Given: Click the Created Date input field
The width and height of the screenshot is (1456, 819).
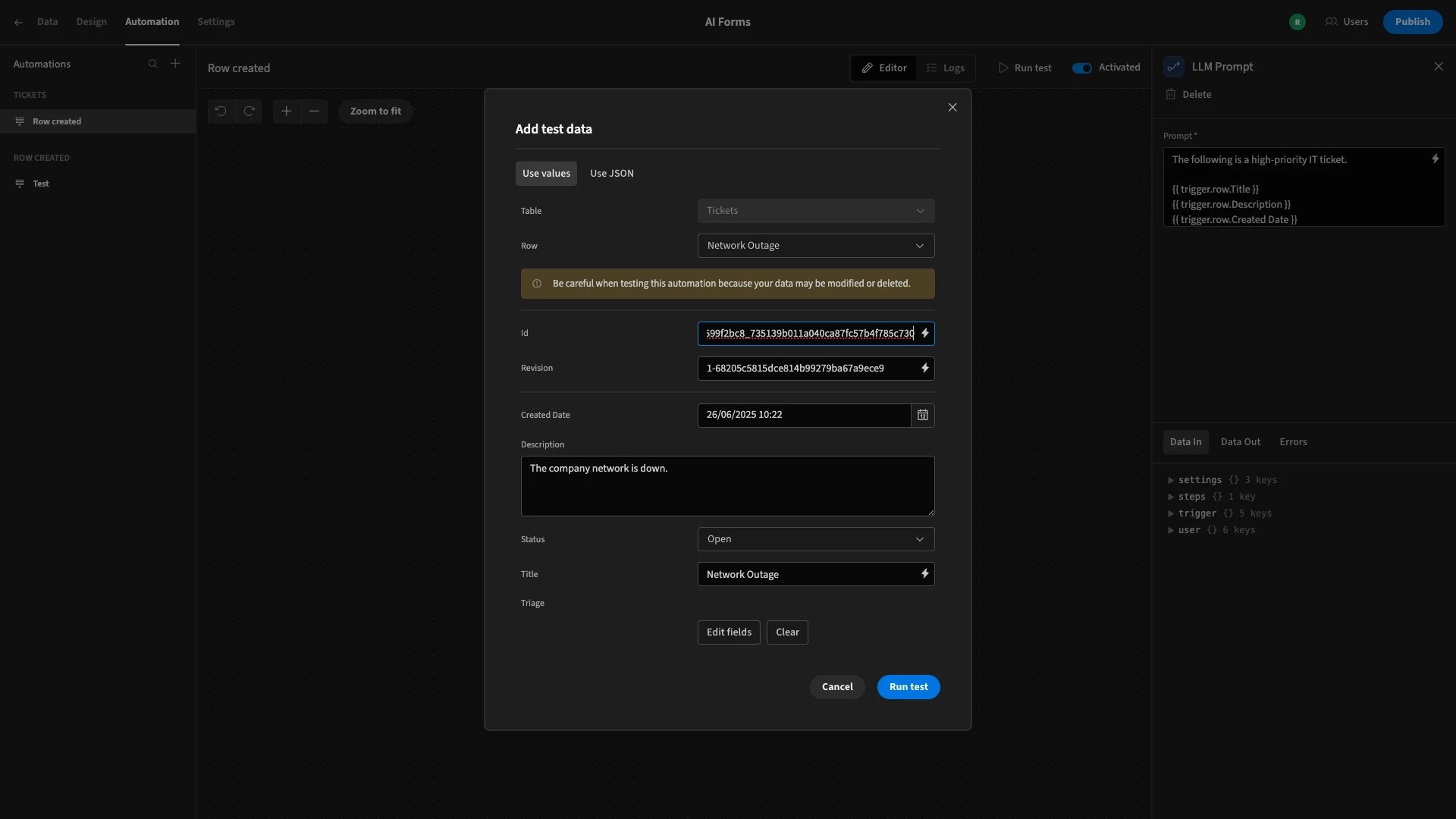Looking at the screenshot, I should pyautogui.click(x=804, y=415).
